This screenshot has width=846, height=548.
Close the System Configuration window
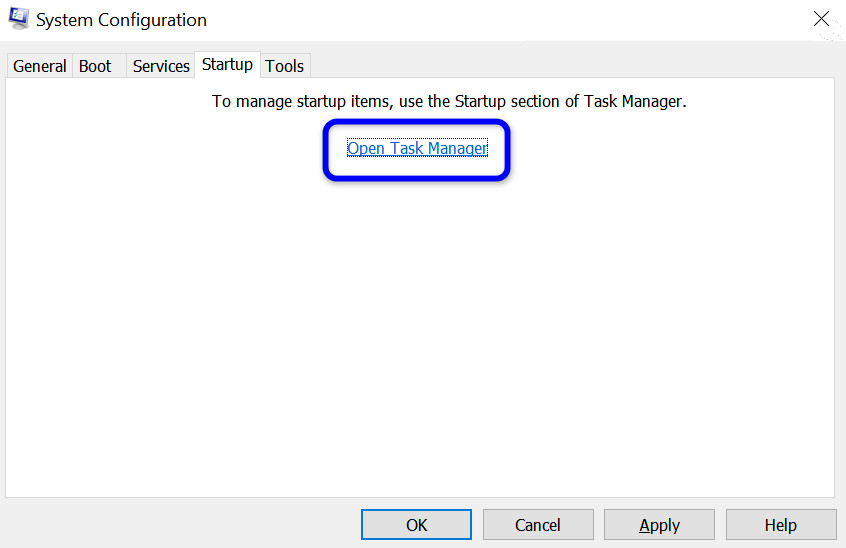click(821, 19)
